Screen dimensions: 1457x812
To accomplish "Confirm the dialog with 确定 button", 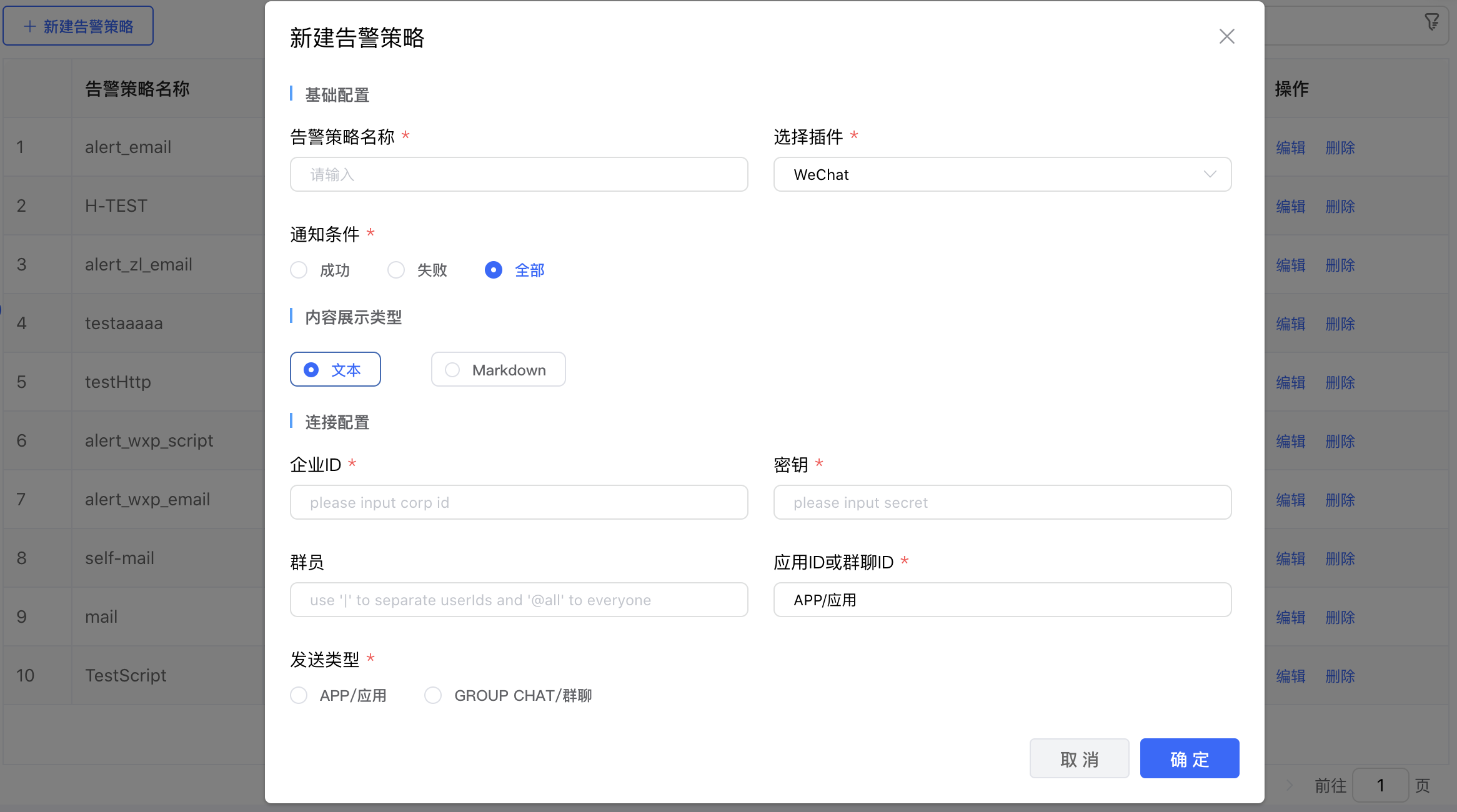I will [x=1189, y=758].
